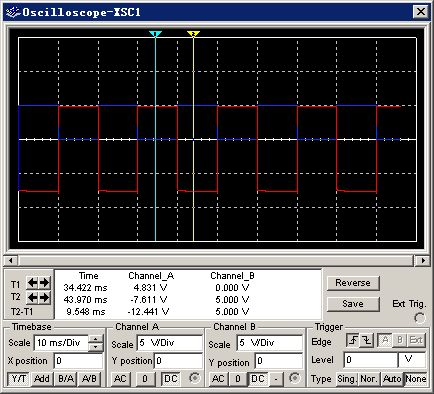The image size is (434, 394).
Task: Click Channel B terminal indicator circle
Action: coord(295,378)
